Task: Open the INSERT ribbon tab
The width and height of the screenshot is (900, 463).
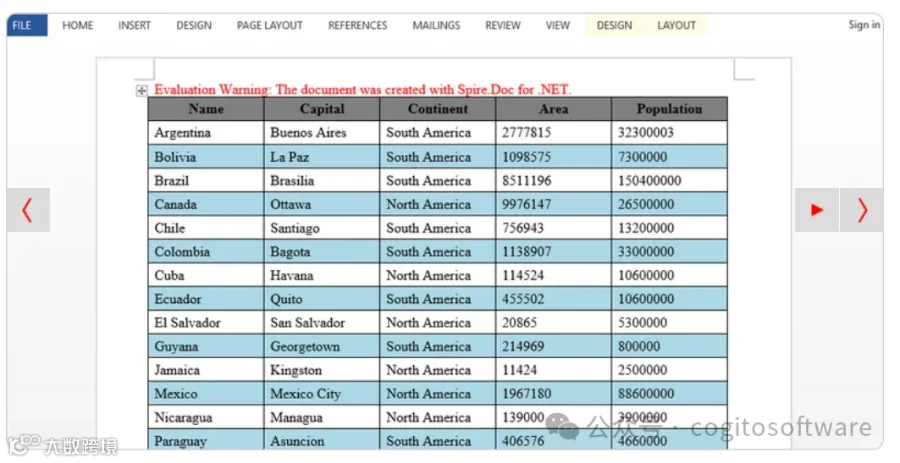Action: 134,25
